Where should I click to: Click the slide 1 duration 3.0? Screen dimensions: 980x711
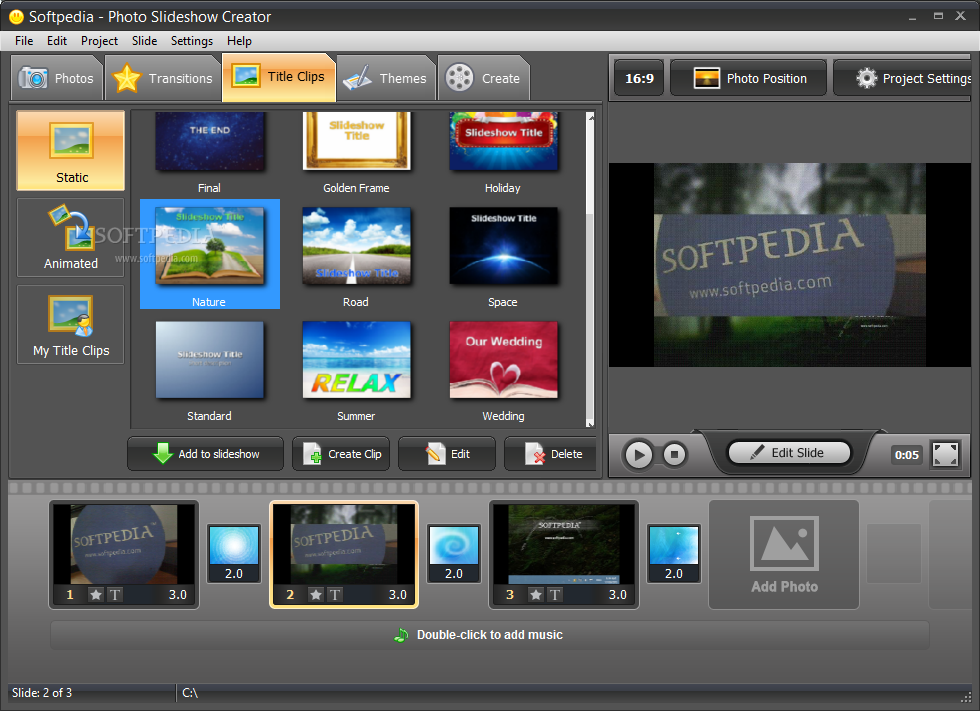[x=178, y=595]
